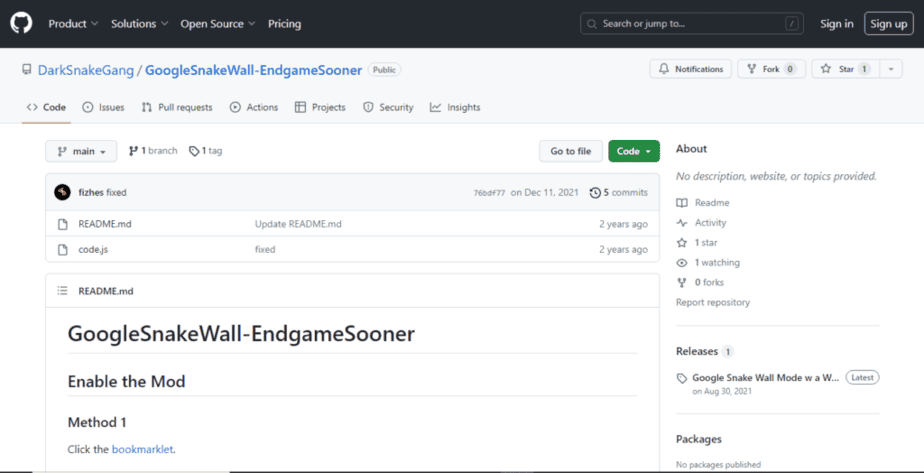Click the GitHub octocat logo

21,24
